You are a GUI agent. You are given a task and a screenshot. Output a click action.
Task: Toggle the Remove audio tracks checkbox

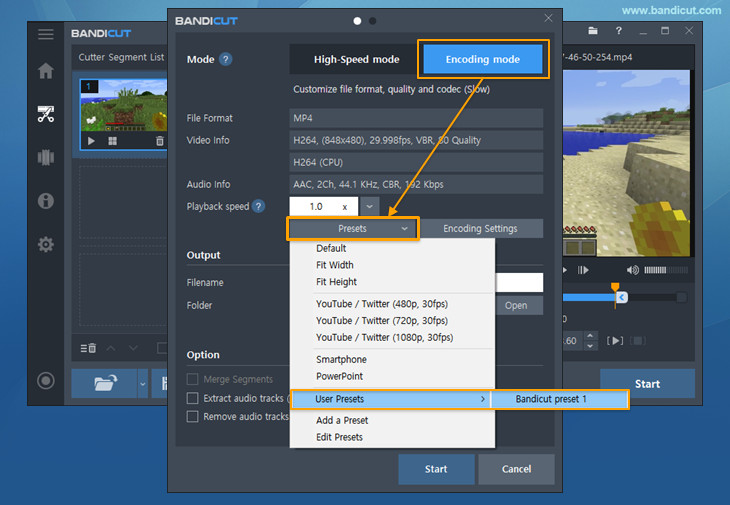point(194,416)
